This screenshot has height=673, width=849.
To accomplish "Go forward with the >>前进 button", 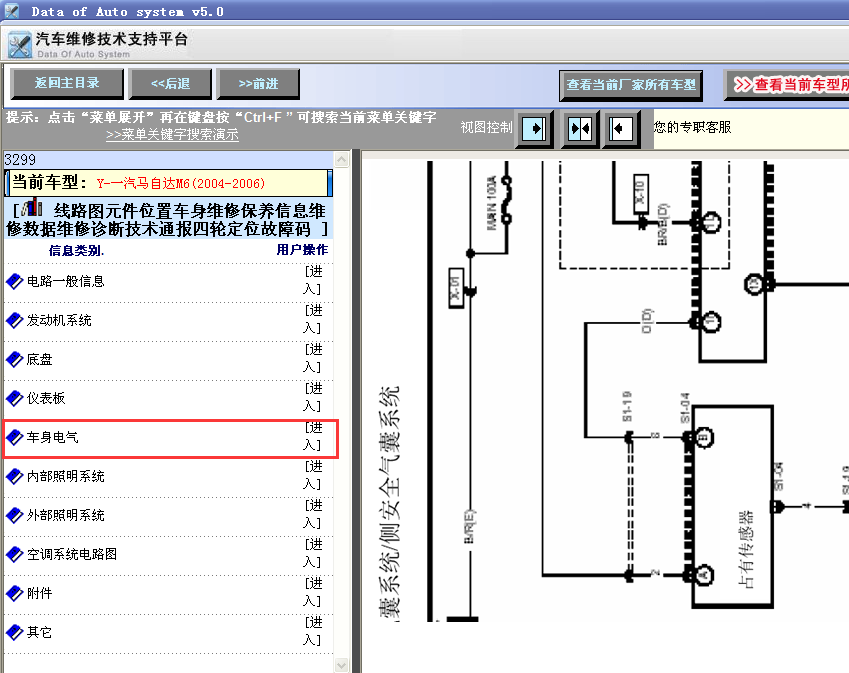I will pos(258,84).
